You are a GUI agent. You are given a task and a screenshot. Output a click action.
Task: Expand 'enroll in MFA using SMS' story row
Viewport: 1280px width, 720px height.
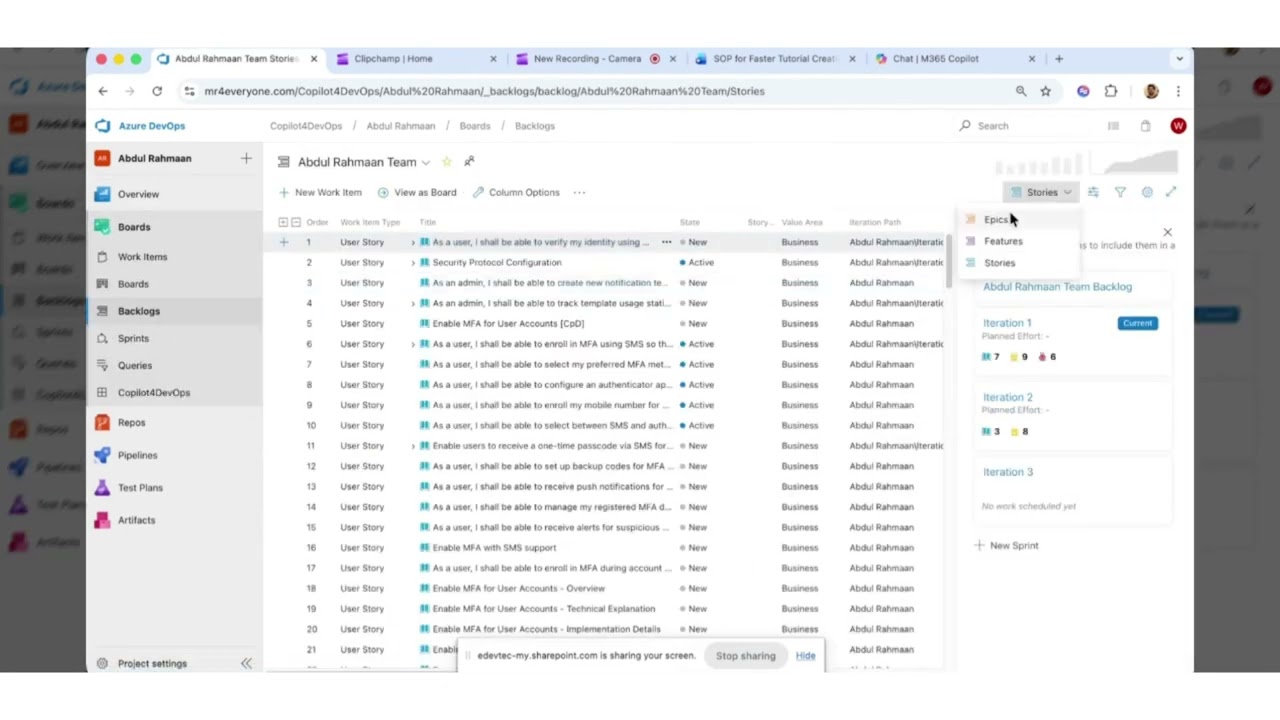click(x=413, y=344)
